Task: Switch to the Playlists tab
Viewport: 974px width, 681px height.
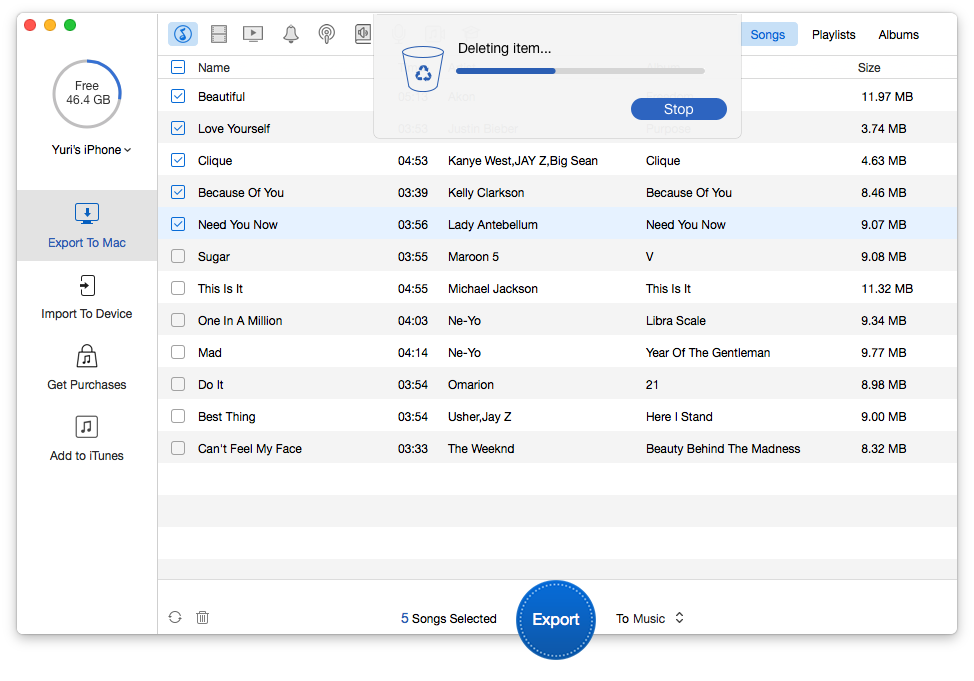Action: coord(834,35)
